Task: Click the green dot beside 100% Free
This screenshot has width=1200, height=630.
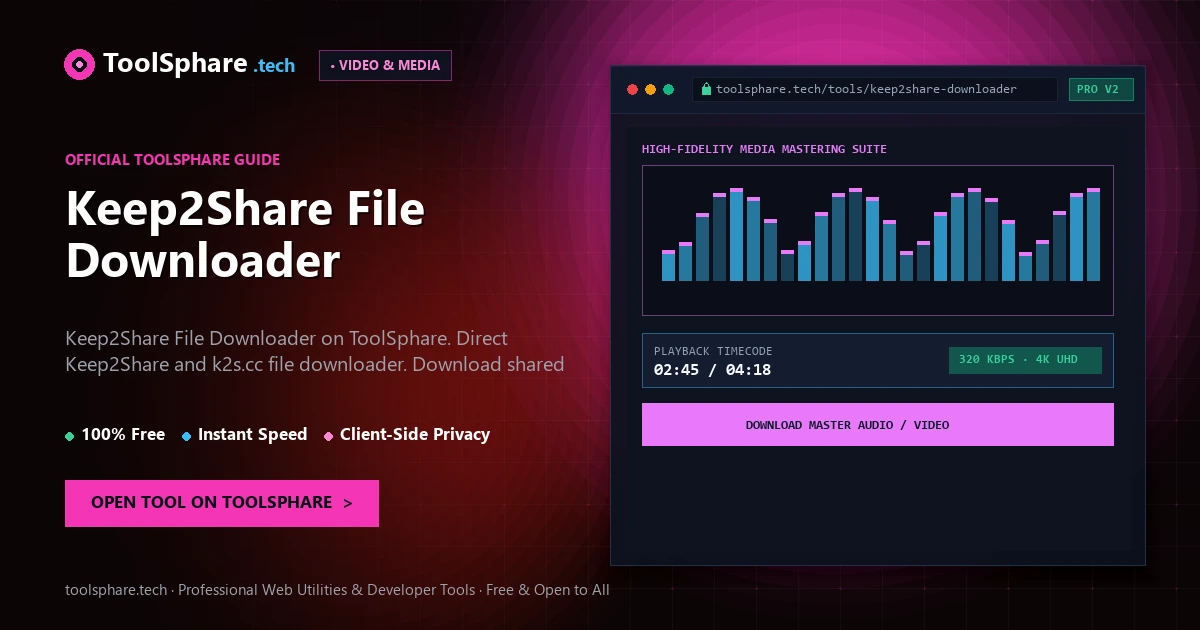Action: point(69,436)
